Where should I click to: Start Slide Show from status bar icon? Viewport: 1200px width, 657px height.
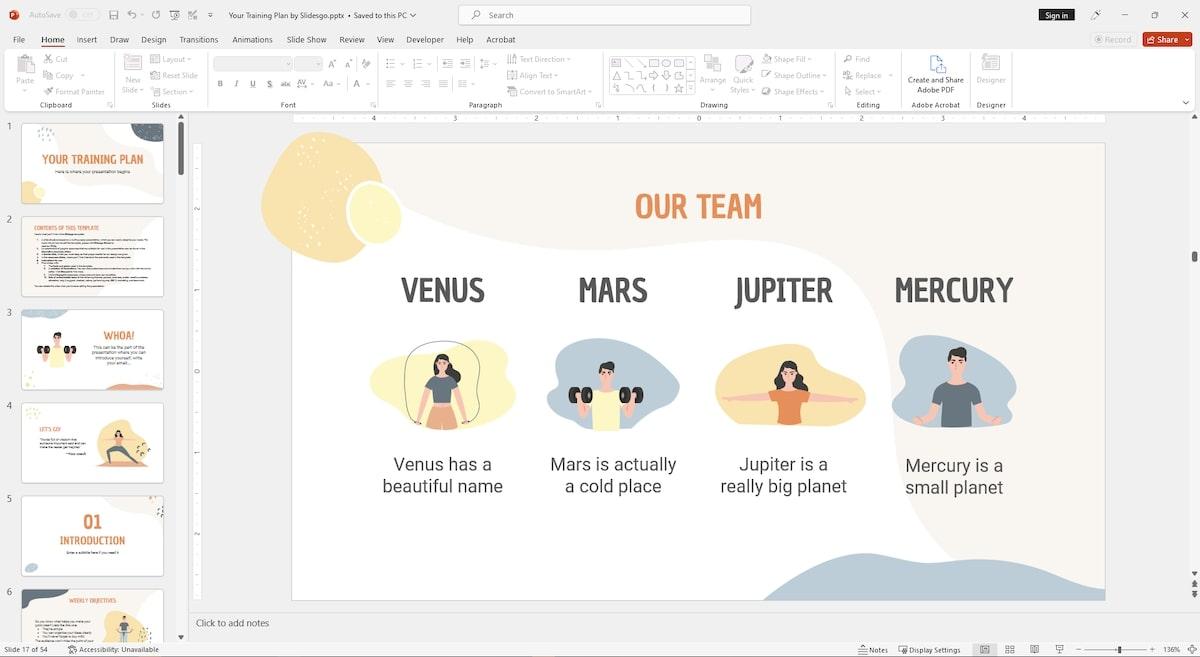[1059, 650]
